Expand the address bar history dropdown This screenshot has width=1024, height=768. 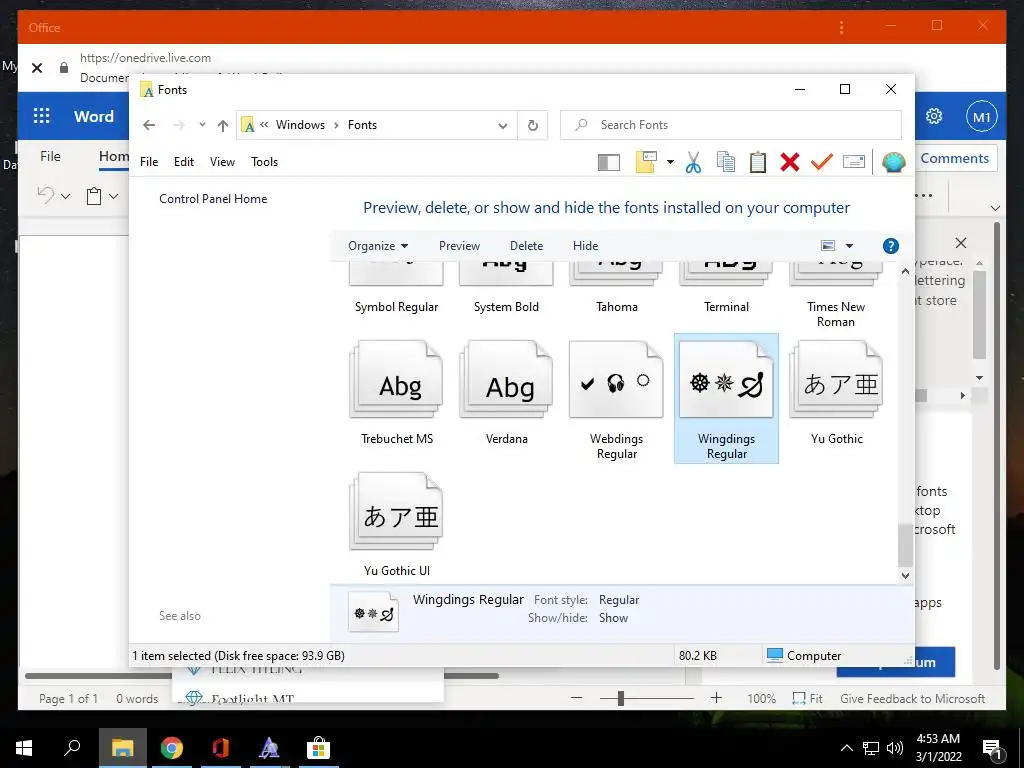[x=503, y=125]
